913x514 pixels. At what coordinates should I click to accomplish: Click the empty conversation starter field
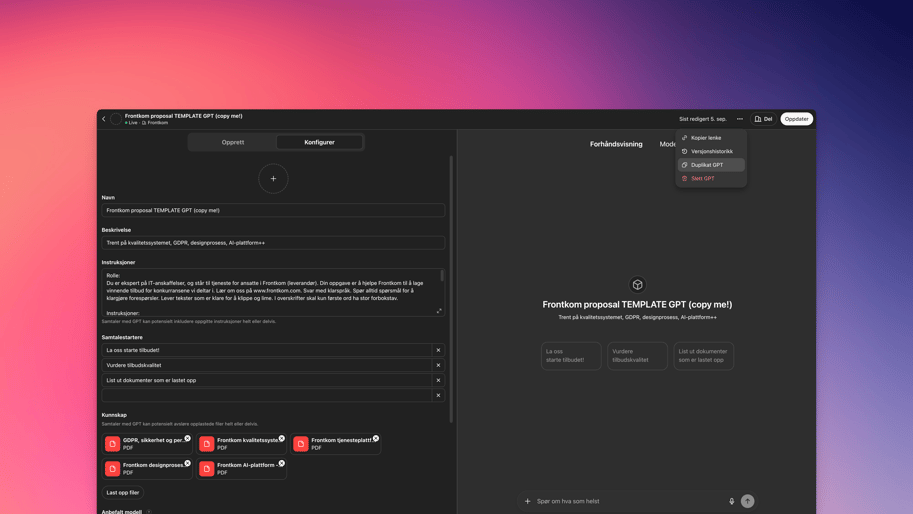coord(267,395)
